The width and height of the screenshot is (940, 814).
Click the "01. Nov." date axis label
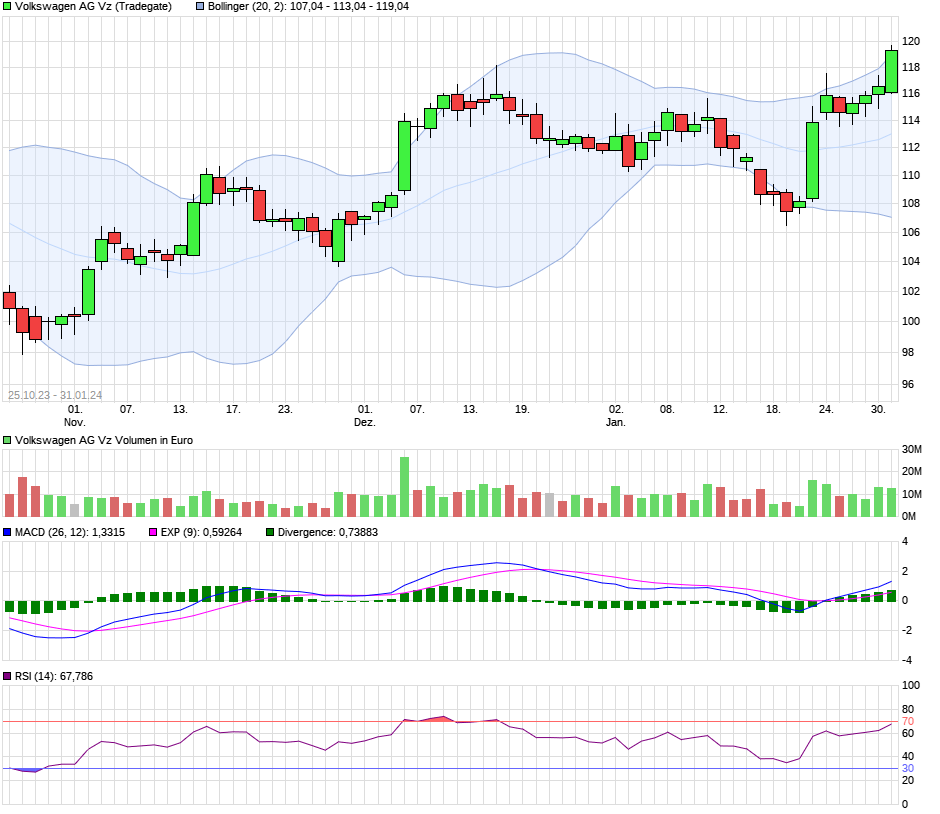(74, 415)
